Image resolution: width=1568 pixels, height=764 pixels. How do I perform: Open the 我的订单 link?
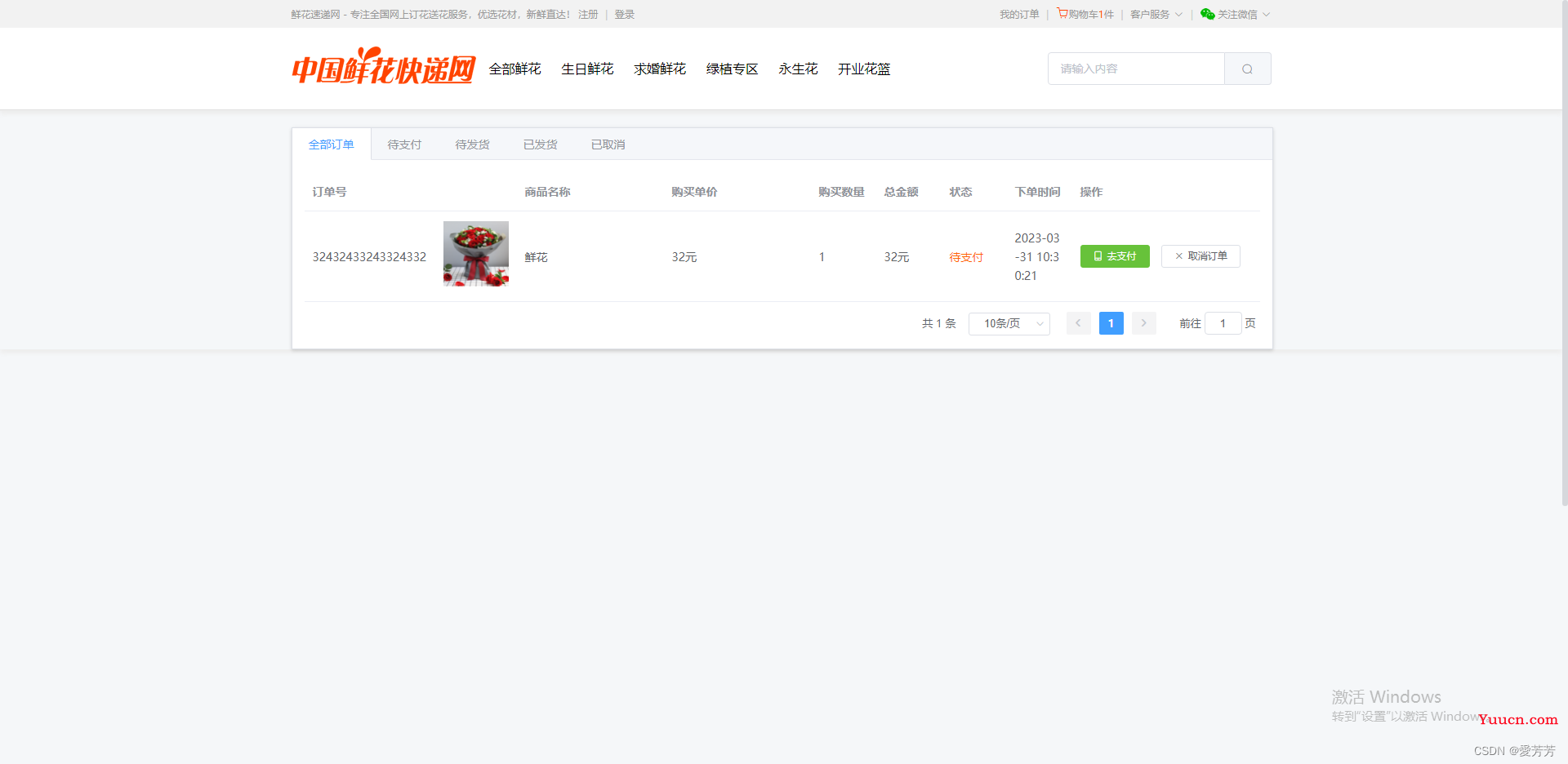[1019, 15]
